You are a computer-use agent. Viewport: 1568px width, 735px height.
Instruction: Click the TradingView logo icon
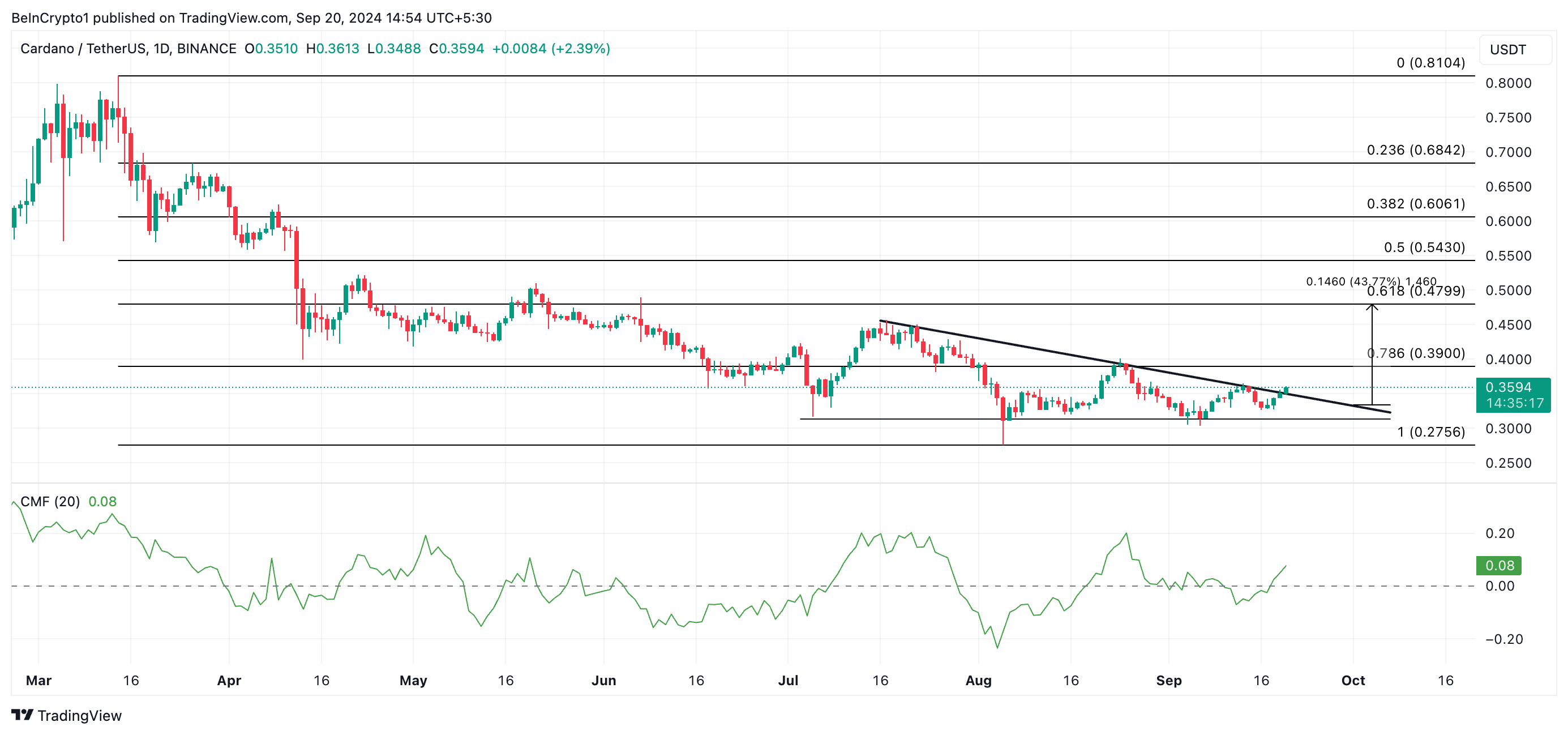click(x=22, y=714)
